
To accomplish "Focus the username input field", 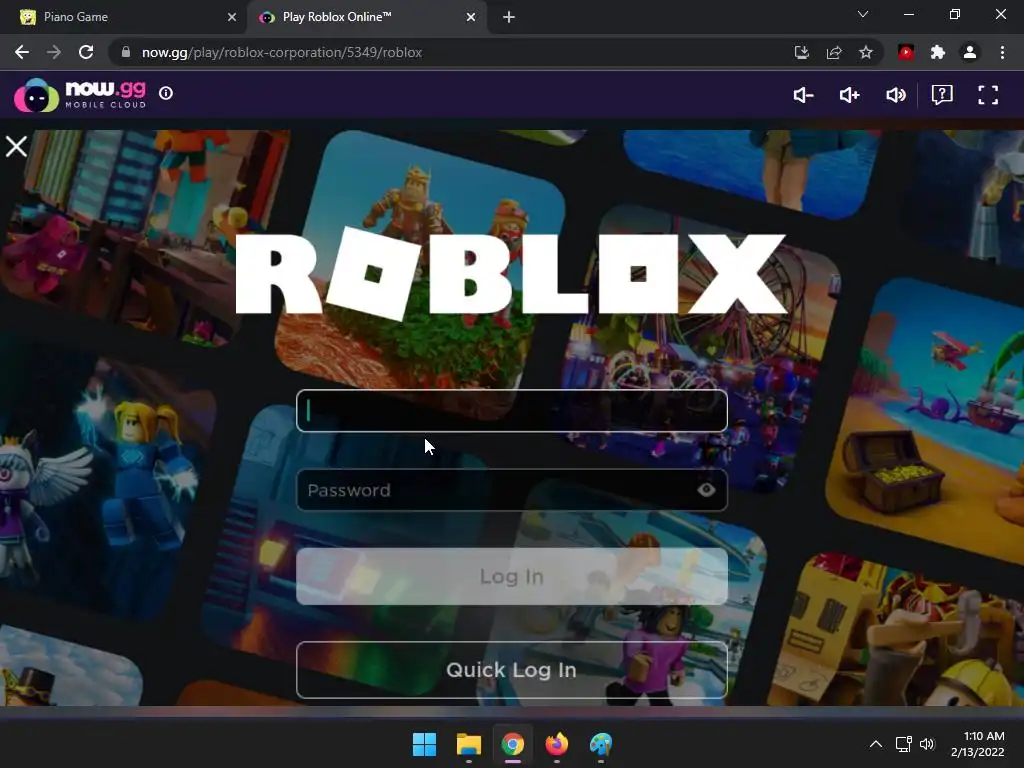I will 512,411.
